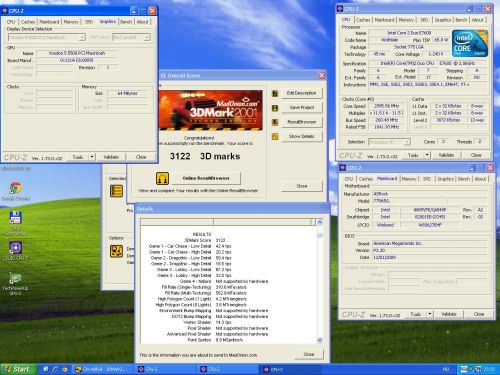
Task: Click the icon beside Edit Description
Action: (275, 93)
